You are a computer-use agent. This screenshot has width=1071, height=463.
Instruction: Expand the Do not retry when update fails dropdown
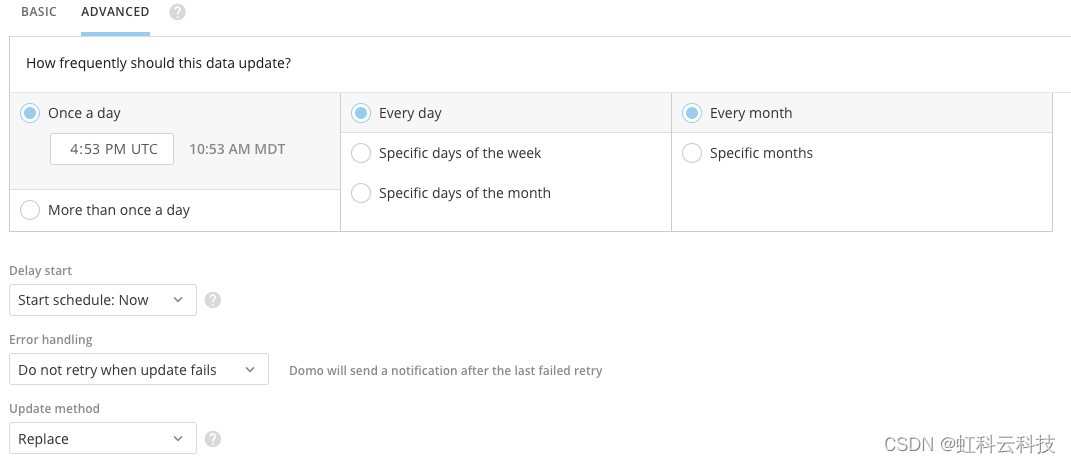pyautogui.click(x=139, y=369)
